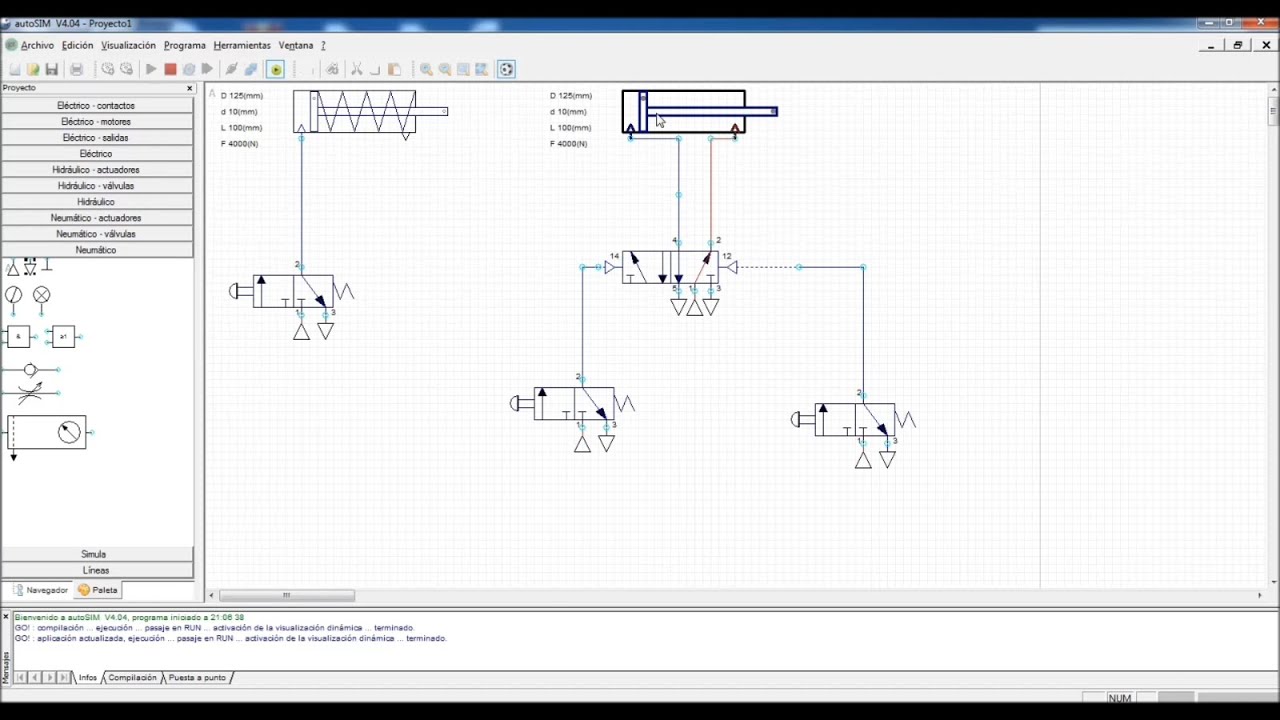
Task: Select the OR (≥1) logic valve symbol
Action: [x=64, y=337]
